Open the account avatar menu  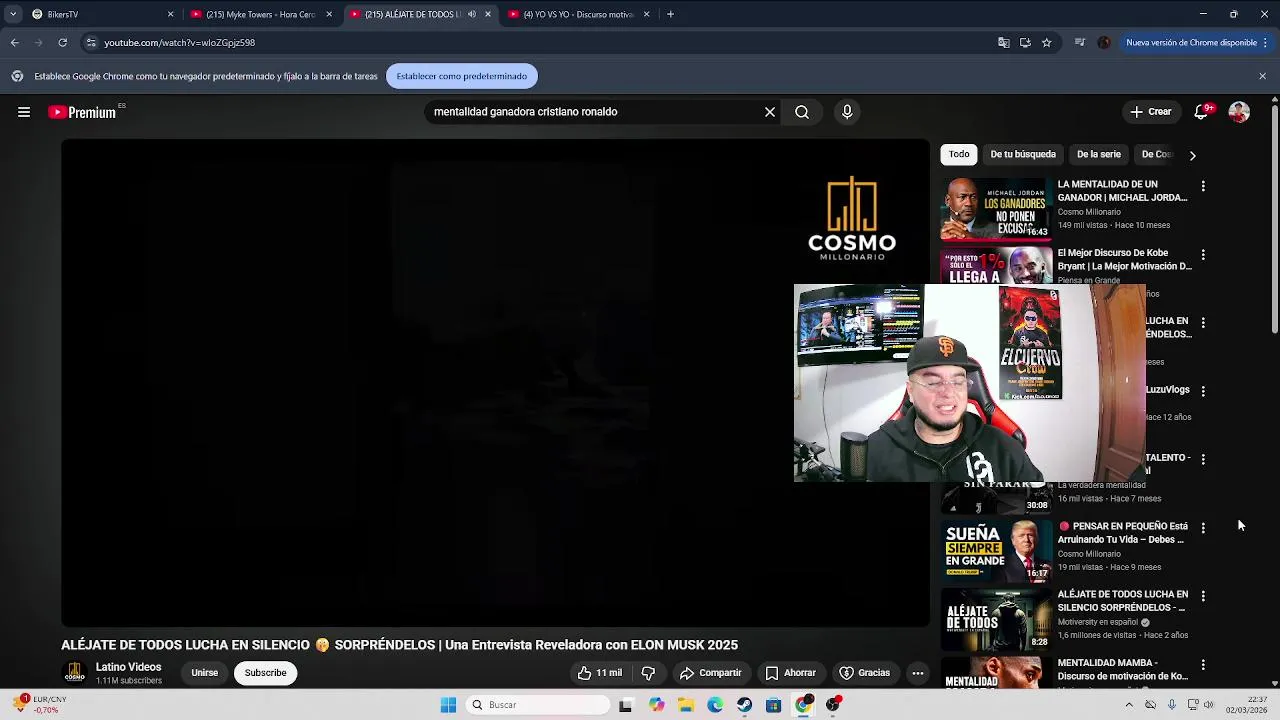[1239, 112]
